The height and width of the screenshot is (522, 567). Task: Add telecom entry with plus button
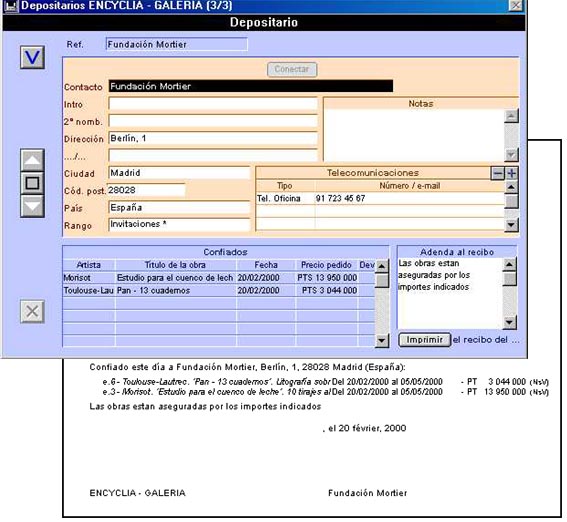pos(511,173)
